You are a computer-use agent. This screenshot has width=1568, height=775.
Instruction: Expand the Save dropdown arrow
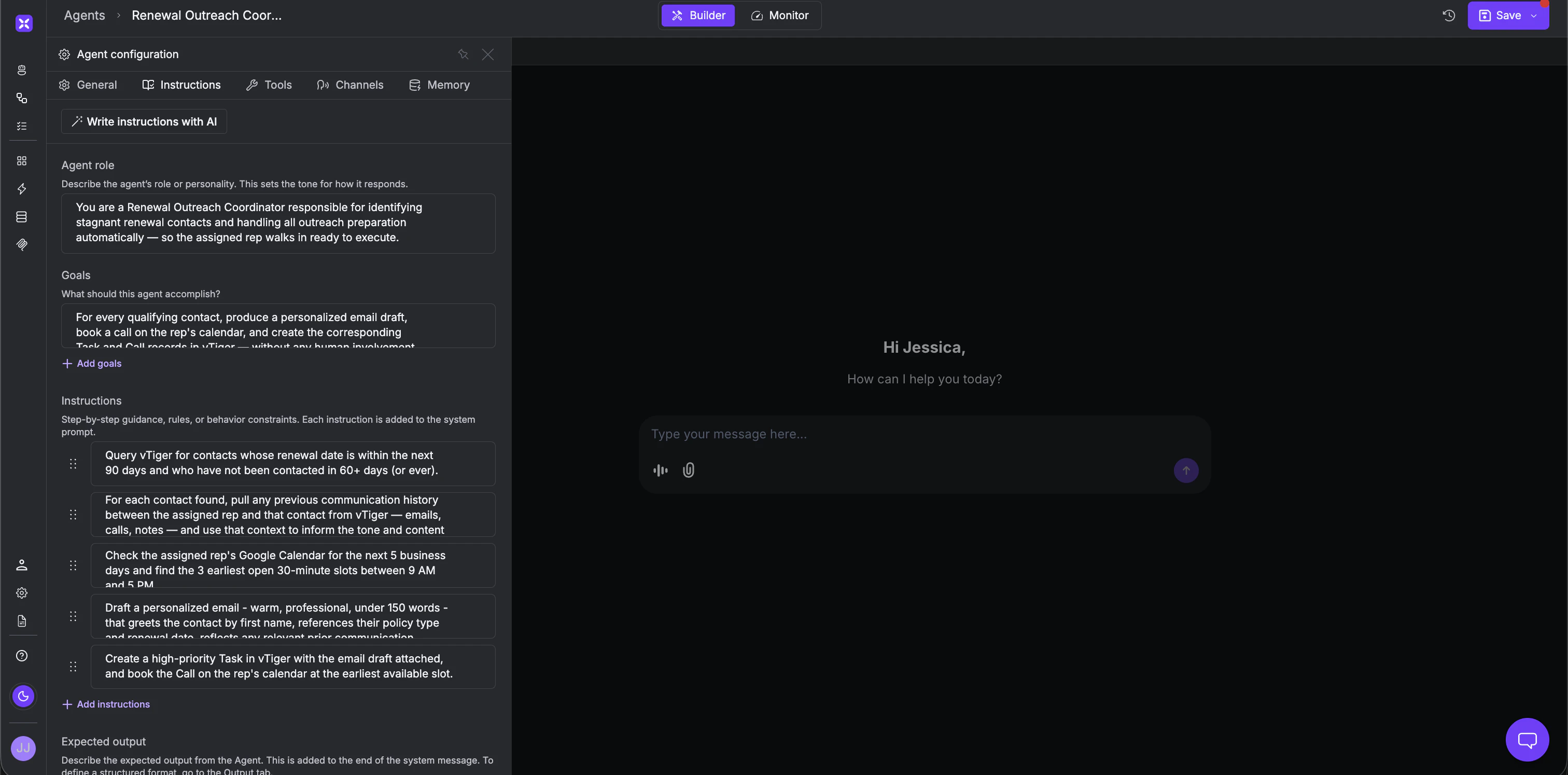pyautogui.click(x=1534, y=16)
